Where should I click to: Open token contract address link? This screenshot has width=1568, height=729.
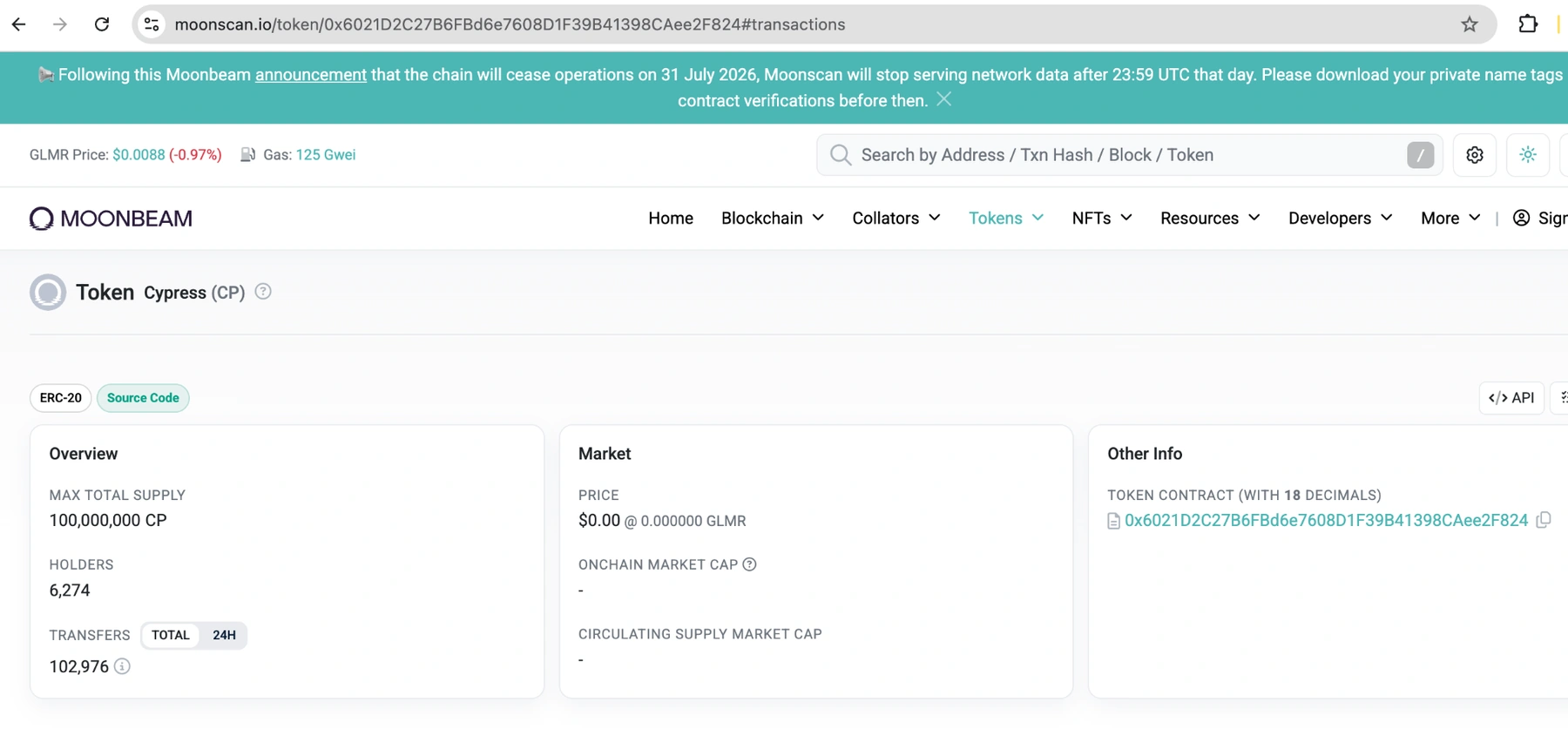click(x=1326, y=520)
